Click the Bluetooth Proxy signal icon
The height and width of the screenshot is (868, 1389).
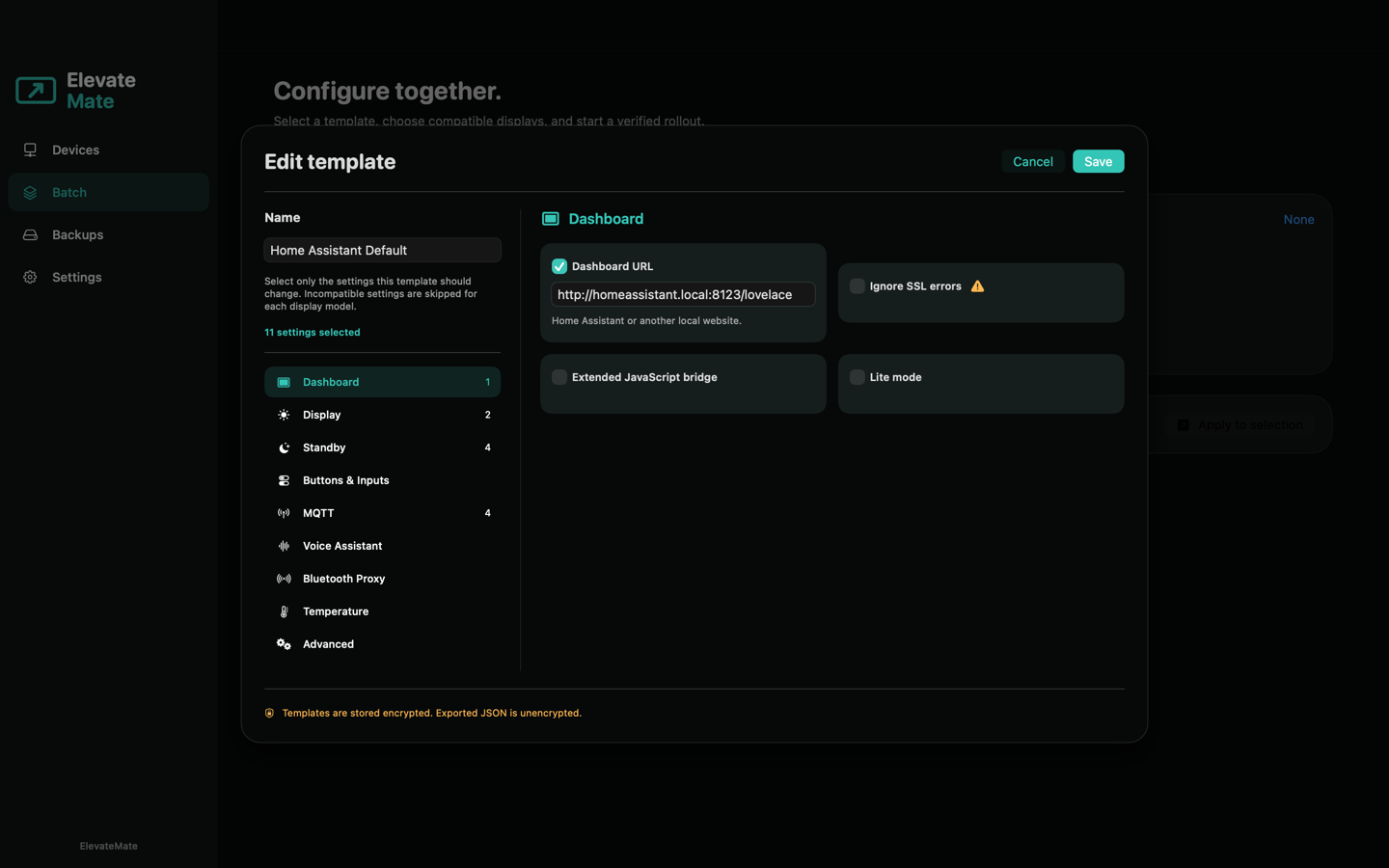click(284, 579)
